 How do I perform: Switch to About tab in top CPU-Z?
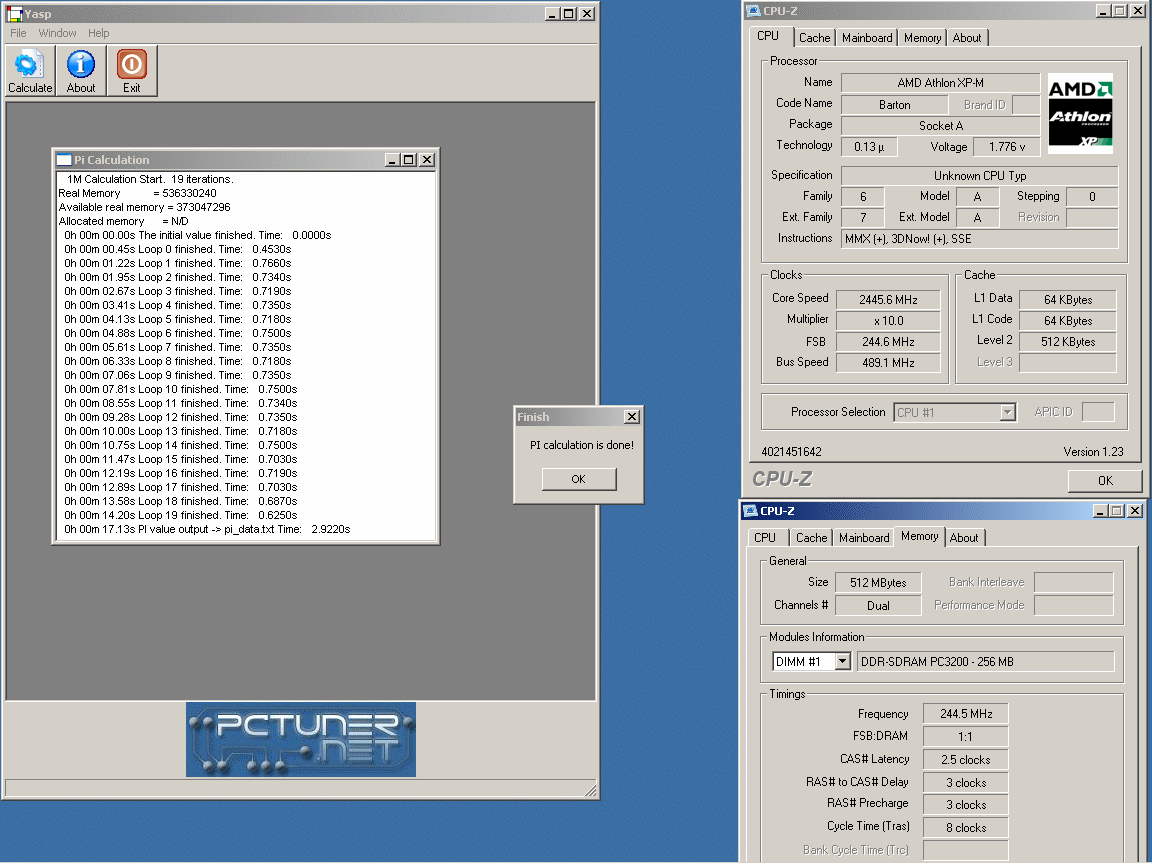pos(967,37)
